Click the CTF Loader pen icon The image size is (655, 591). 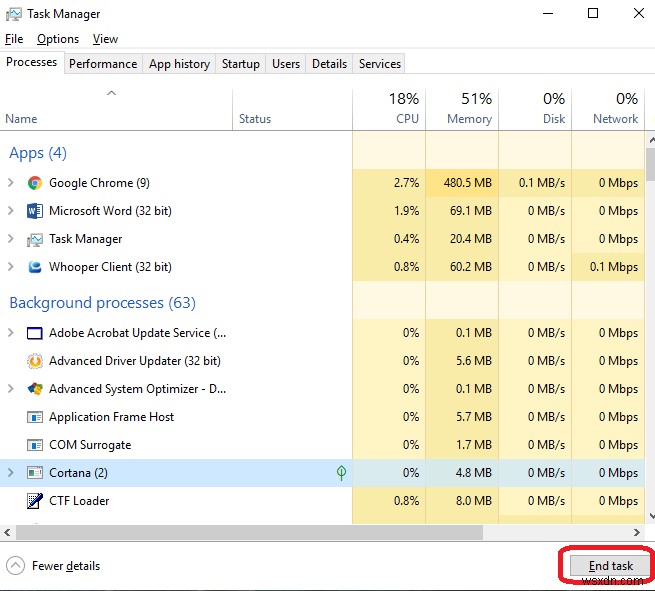pyautogui.click(x=35, y=501)
